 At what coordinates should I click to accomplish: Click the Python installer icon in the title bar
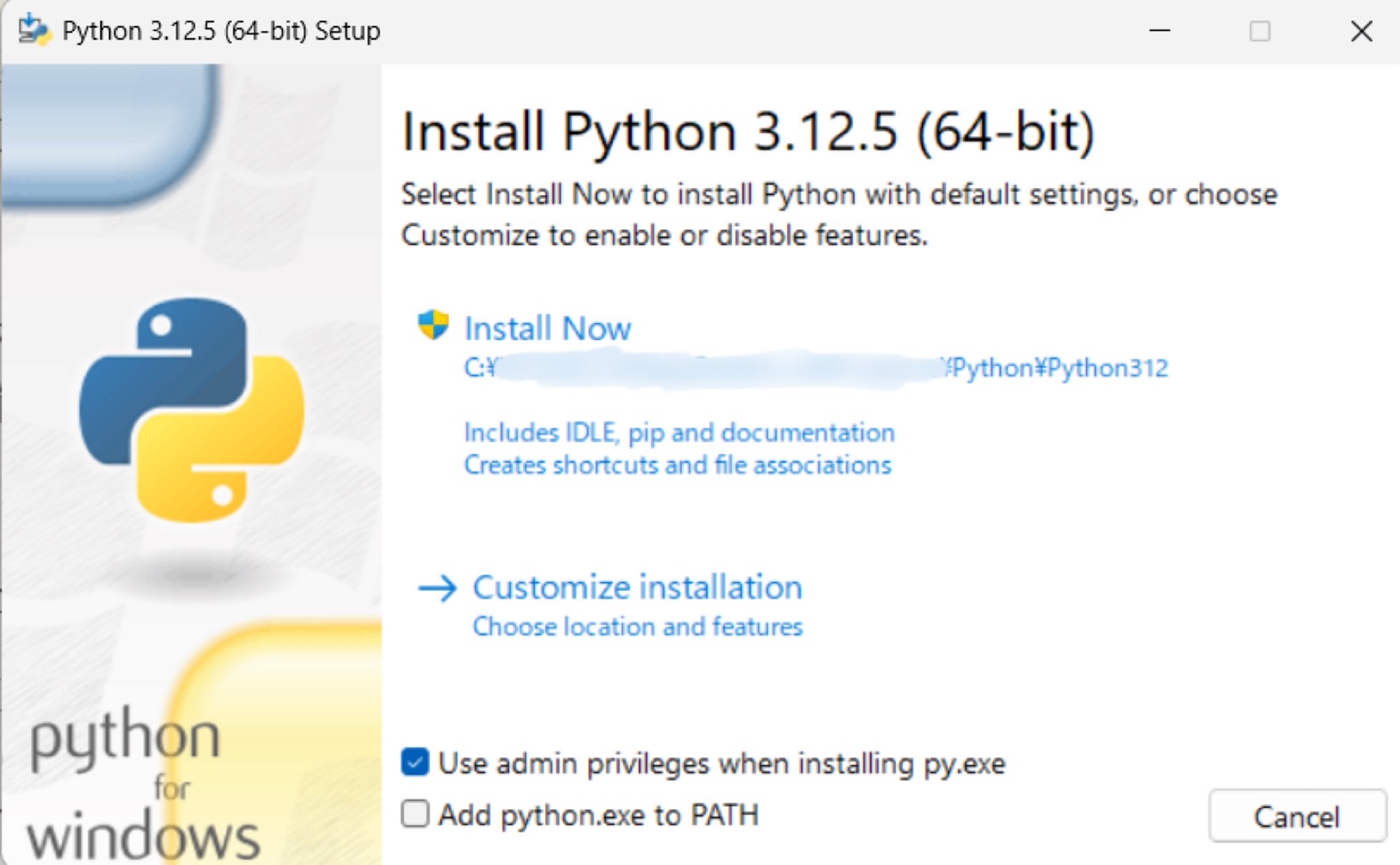[36, 30]
